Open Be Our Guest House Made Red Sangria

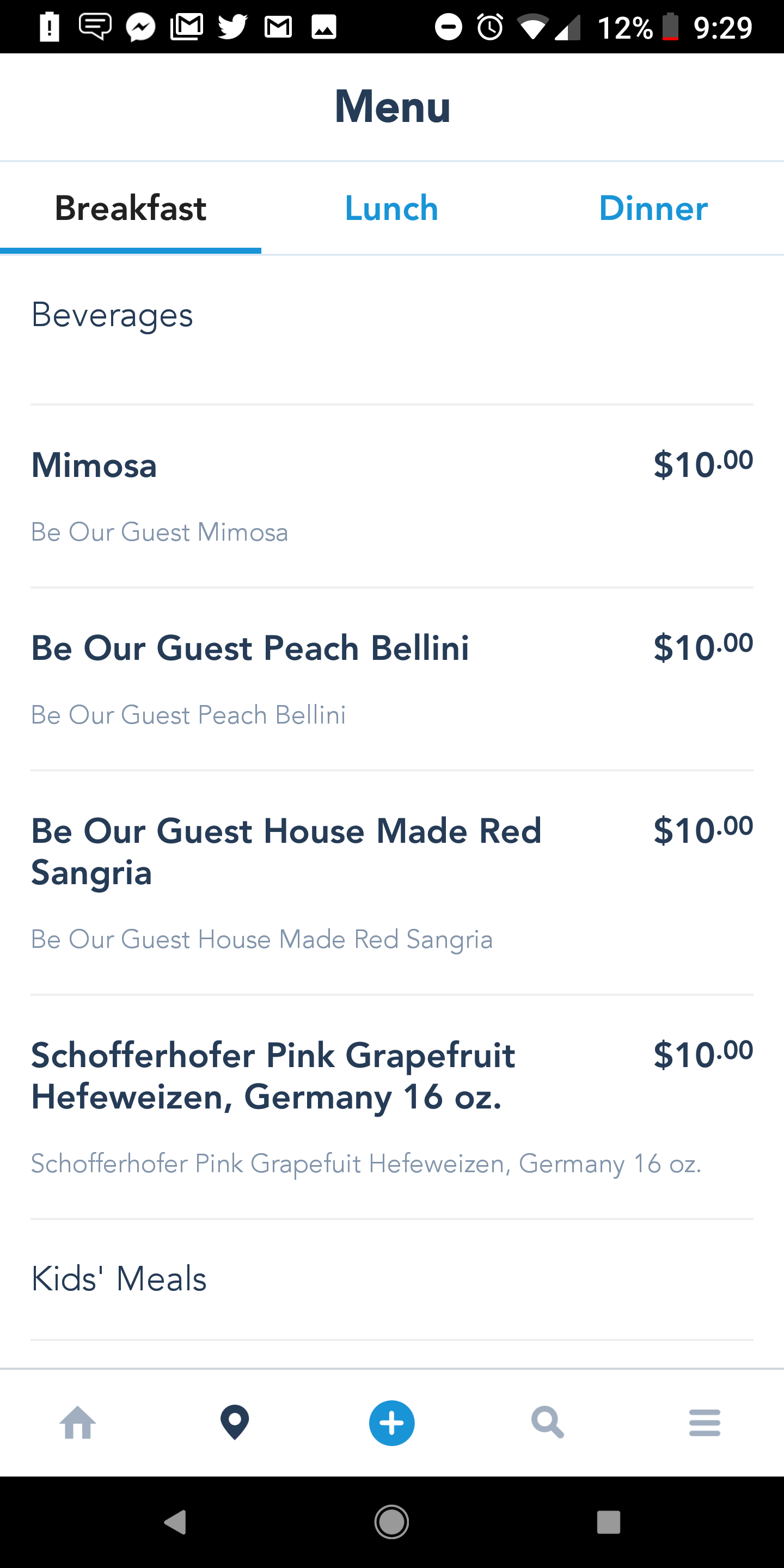pyautogui.click(x=392, y=883)
